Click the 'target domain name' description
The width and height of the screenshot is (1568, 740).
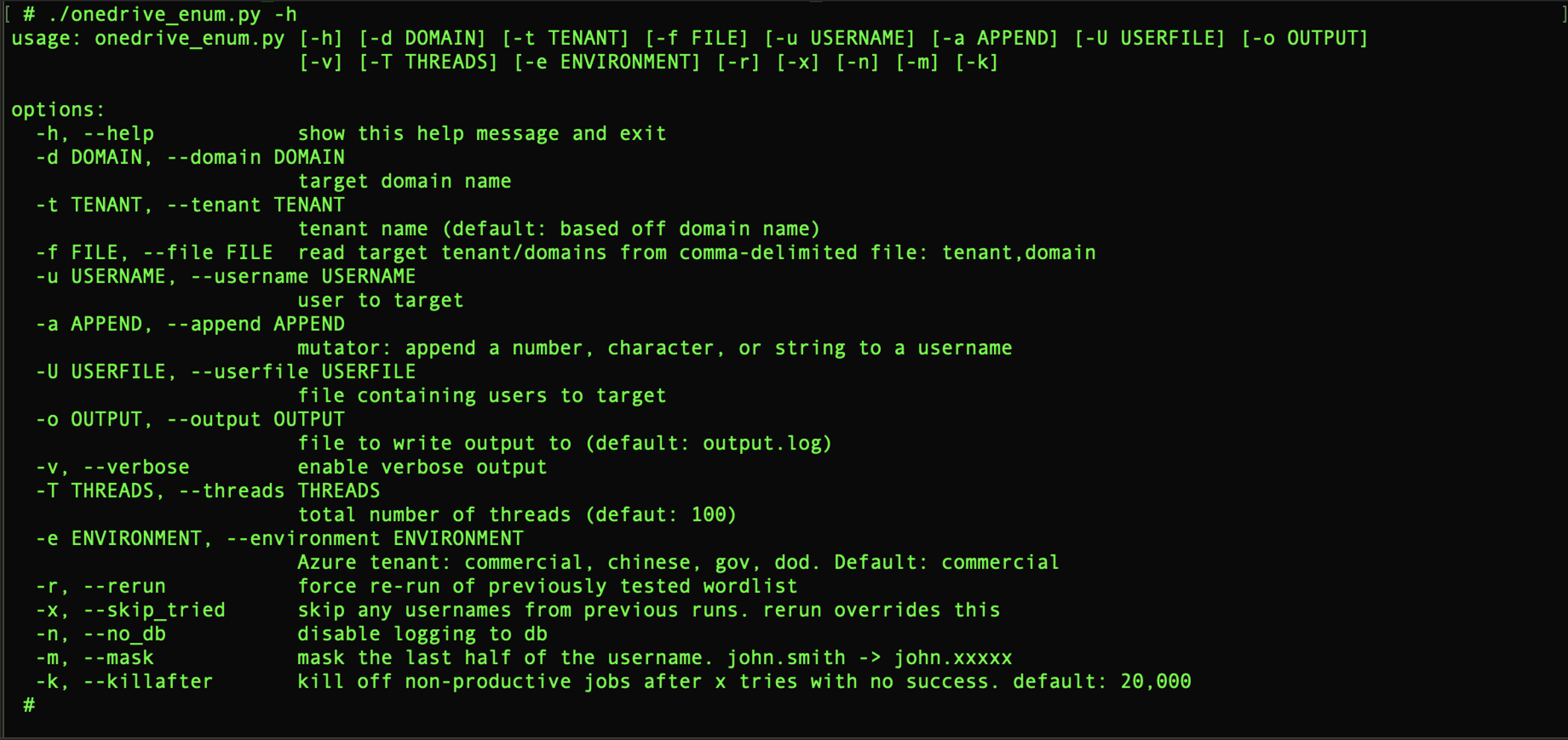click(404, 182)
